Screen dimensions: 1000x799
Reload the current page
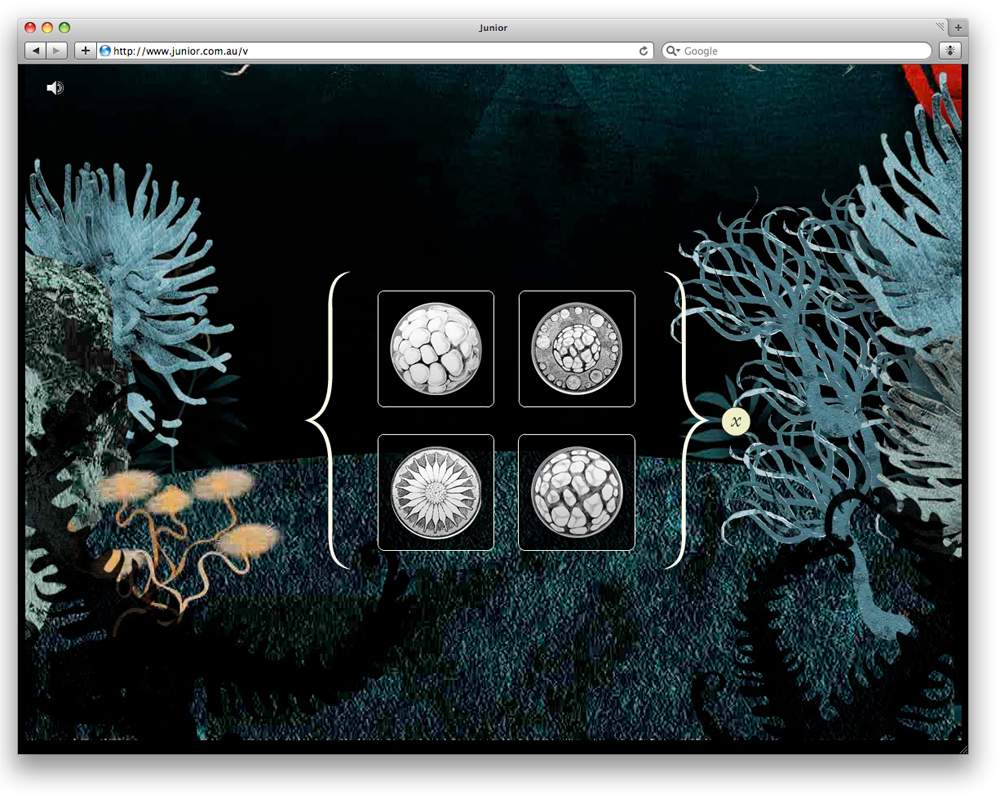tap(644, 51)
